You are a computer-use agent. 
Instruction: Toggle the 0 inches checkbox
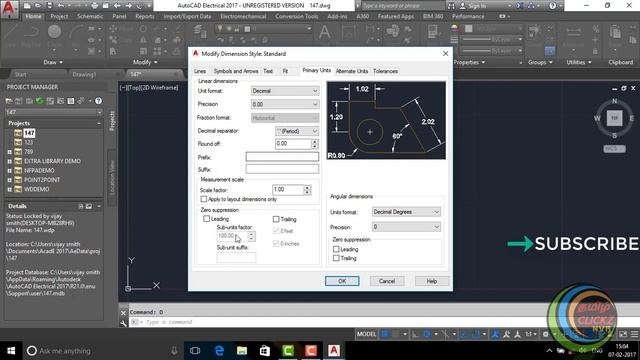coord(276,244)
